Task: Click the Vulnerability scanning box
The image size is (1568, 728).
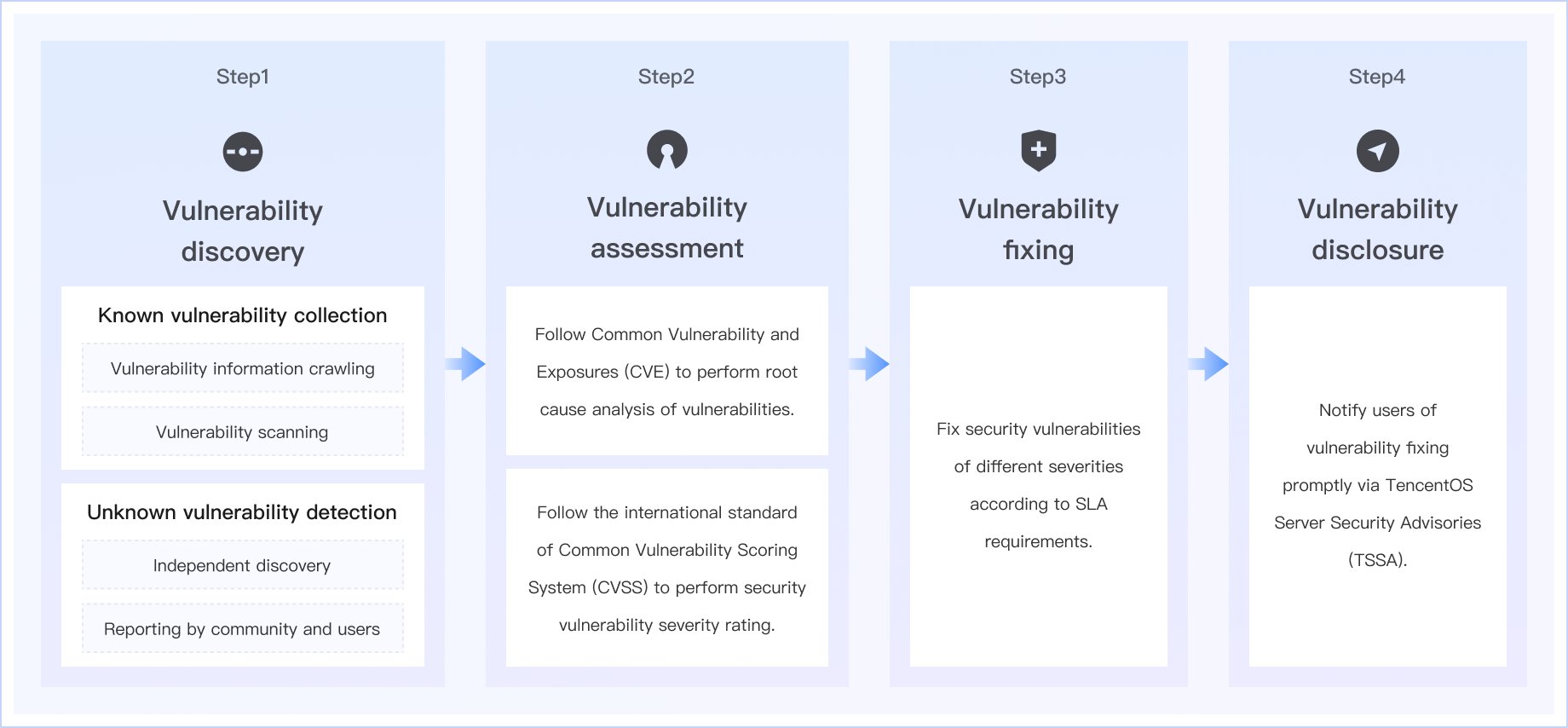Action: (243, 432)
